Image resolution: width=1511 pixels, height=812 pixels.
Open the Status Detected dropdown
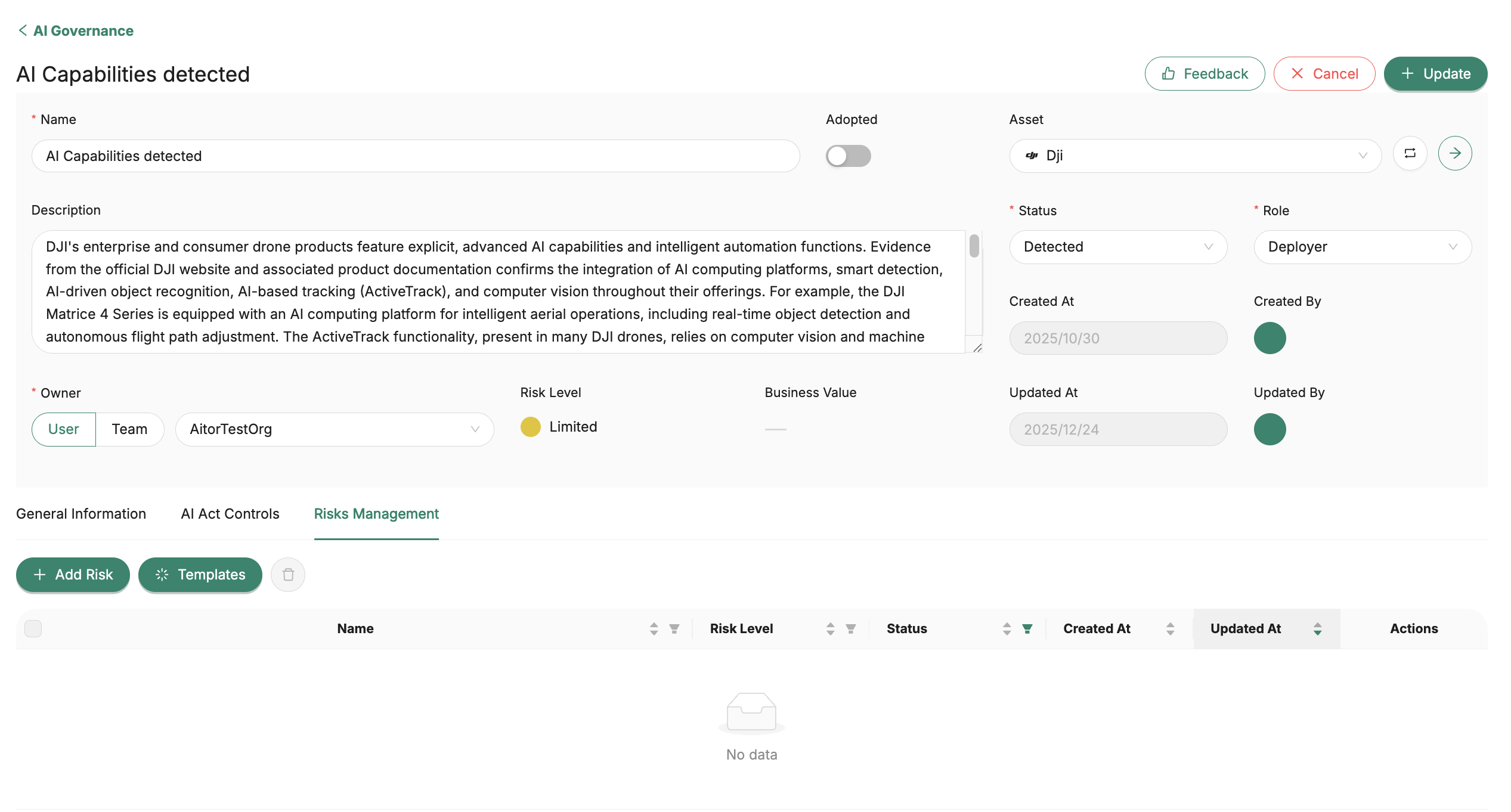(x=1117, y=247)
